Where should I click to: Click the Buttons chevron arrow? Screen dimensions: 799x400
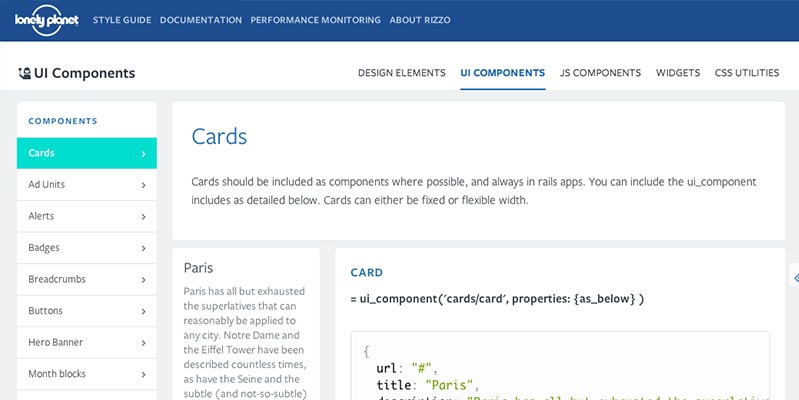tap(143, 311)
